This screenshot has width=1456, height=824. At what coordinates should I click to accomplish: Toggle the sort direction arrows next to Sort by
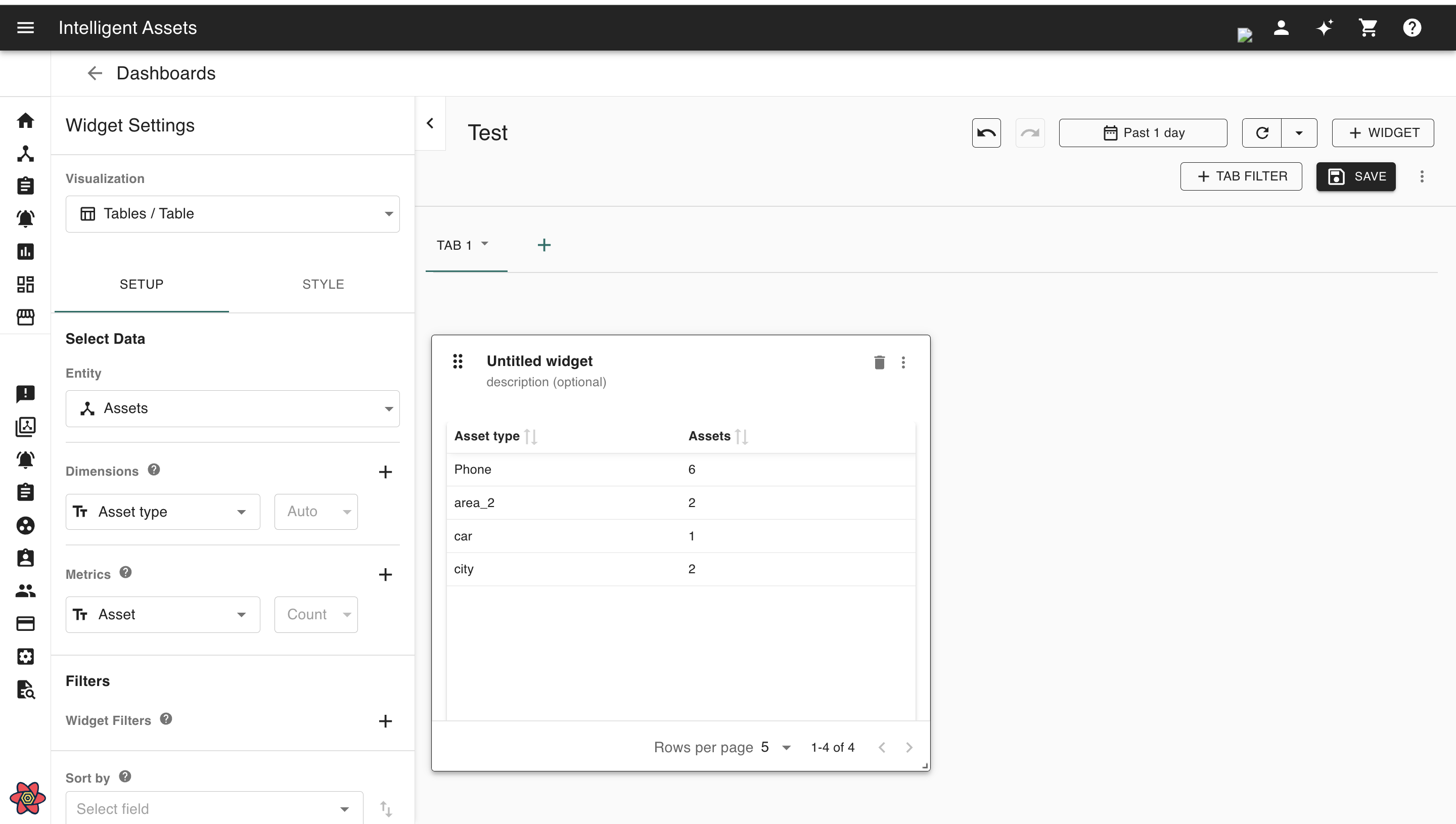pos(386,808)
